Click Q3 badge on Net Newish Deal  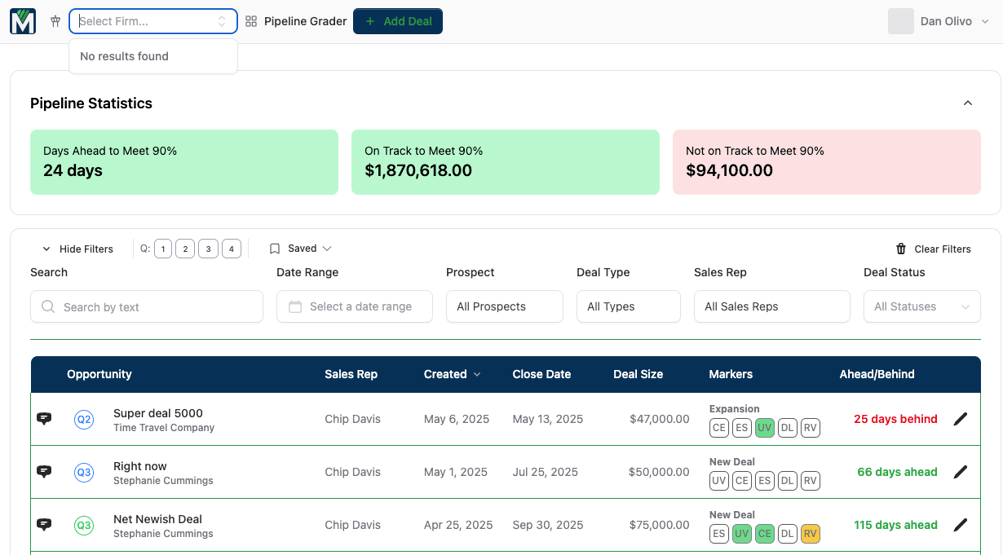pyautogui.click(x=84, y=526)
